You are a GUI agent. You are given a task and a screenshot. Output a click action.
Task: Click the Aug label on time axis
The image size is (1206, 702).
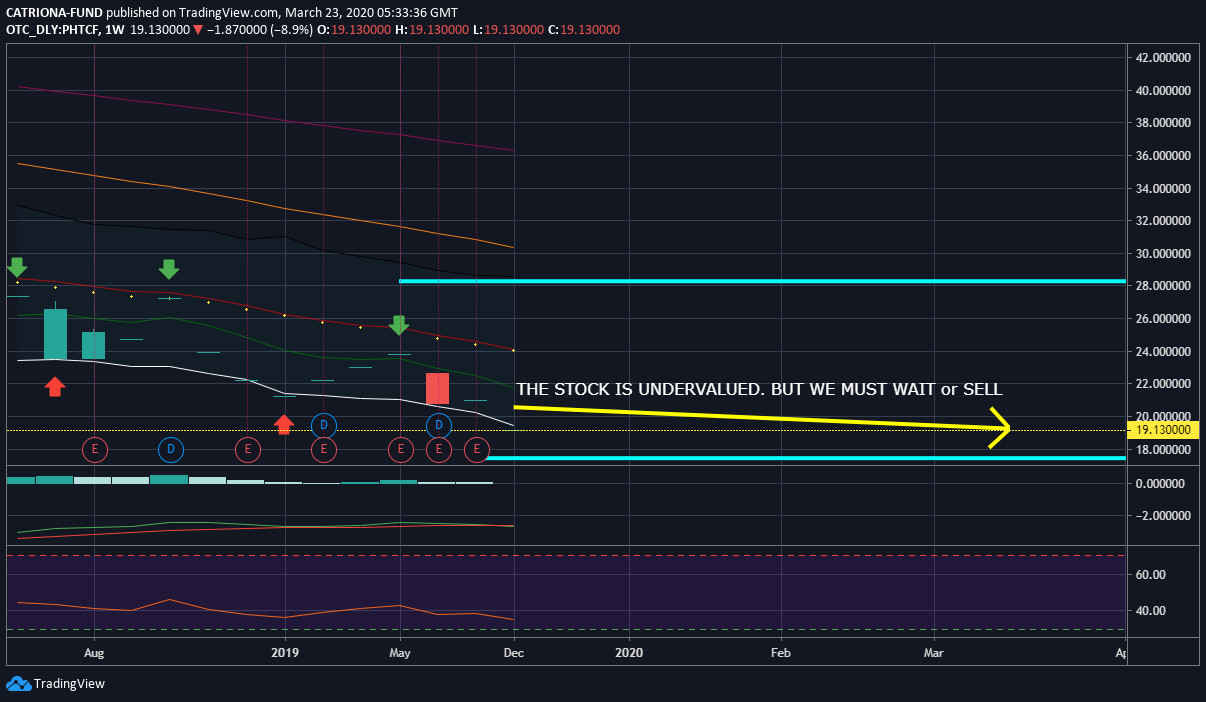pyautogui.click(x=94, y=652)
